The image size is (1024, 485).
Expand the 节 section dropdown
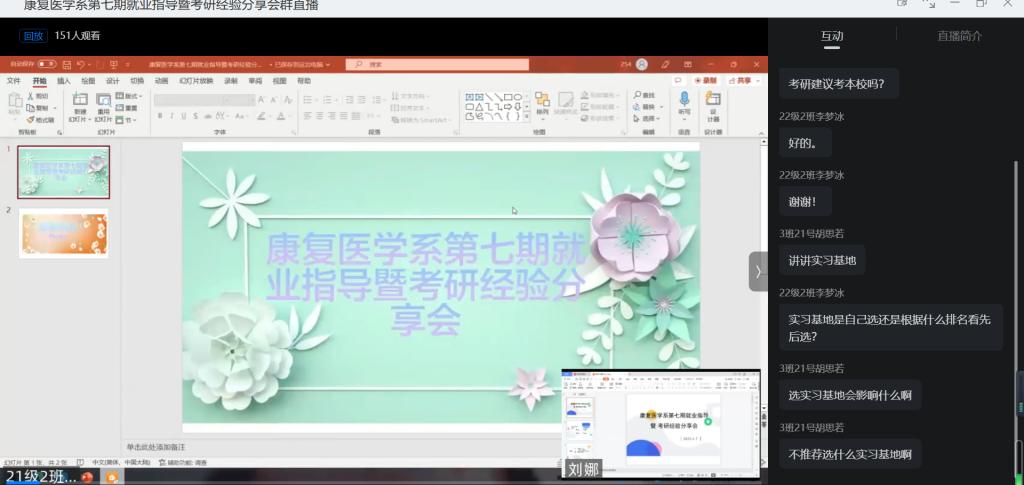pyautogui.click(x=126, y=119)
